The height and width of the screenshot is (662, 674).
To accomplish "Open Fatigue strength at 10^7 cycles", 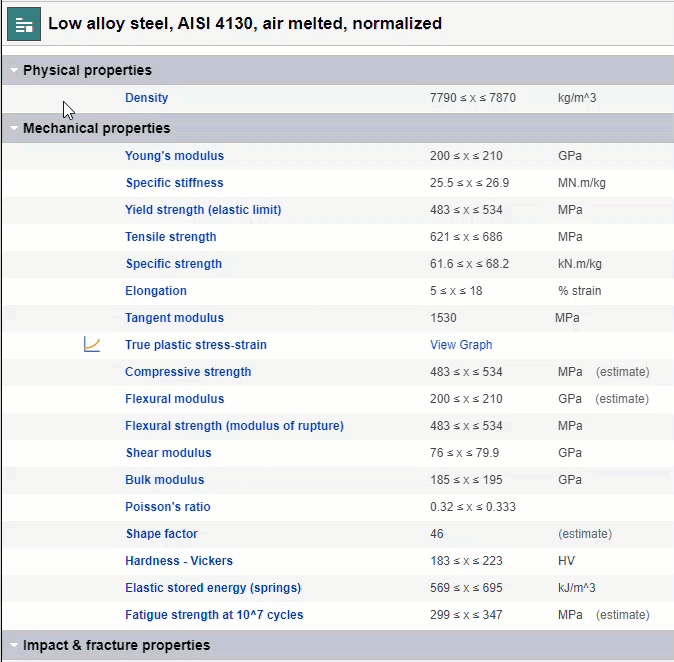I will click(214, 615).
